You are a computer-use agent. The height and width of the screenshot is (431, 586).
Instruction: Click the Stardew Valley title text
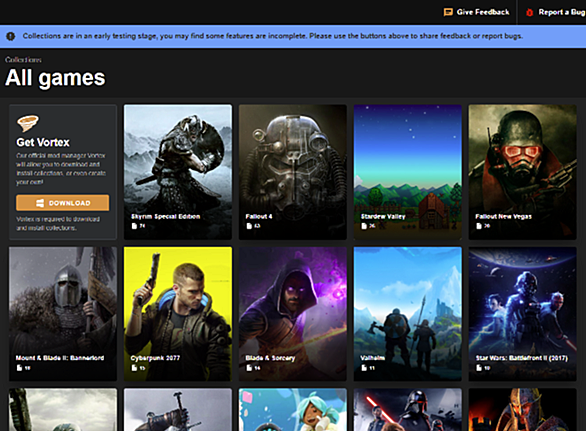[x=383, y=216]
